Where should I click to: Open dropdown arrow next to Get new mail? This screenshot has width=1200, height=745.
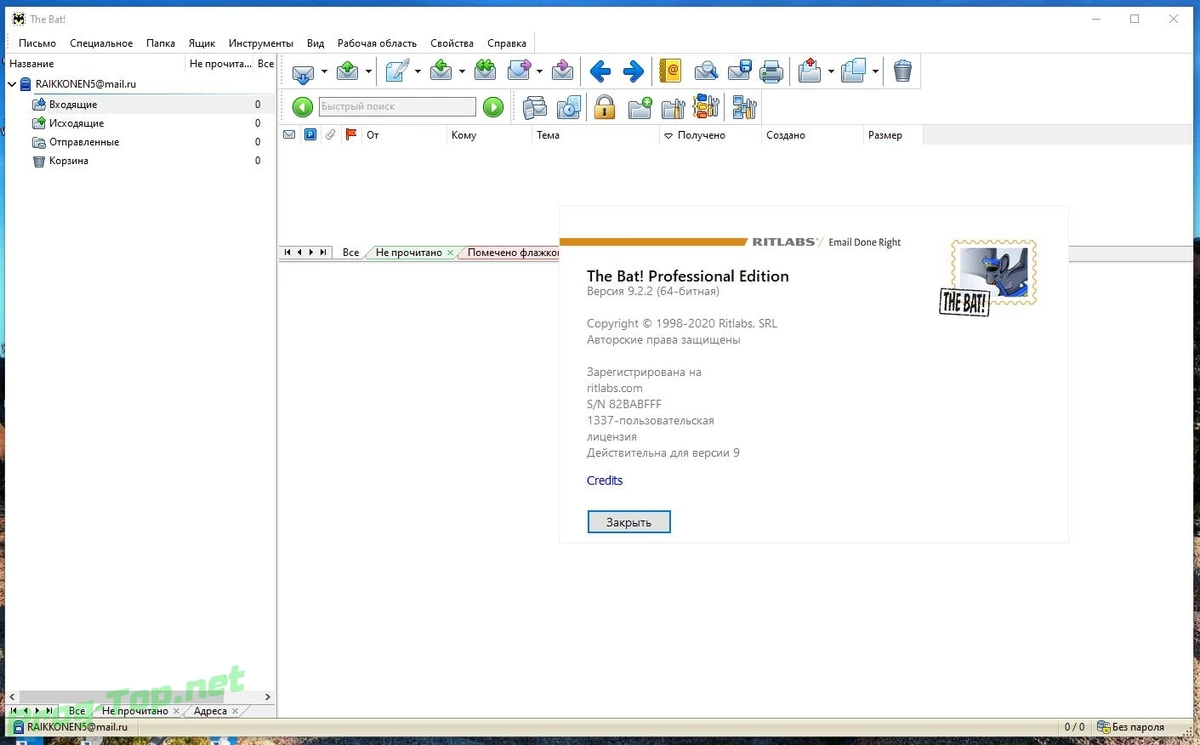click(324, 72)
